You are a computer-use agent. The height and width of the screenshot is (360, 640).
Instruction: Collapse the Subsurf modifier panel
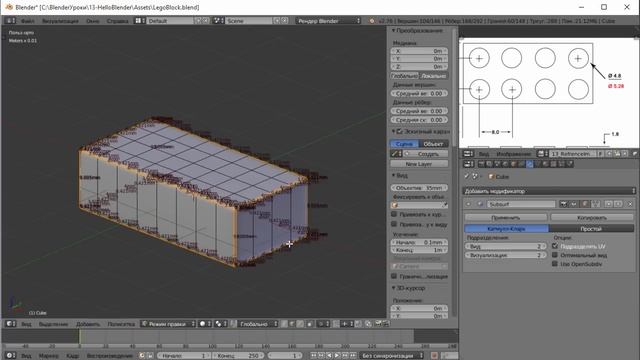coord(468,204)
